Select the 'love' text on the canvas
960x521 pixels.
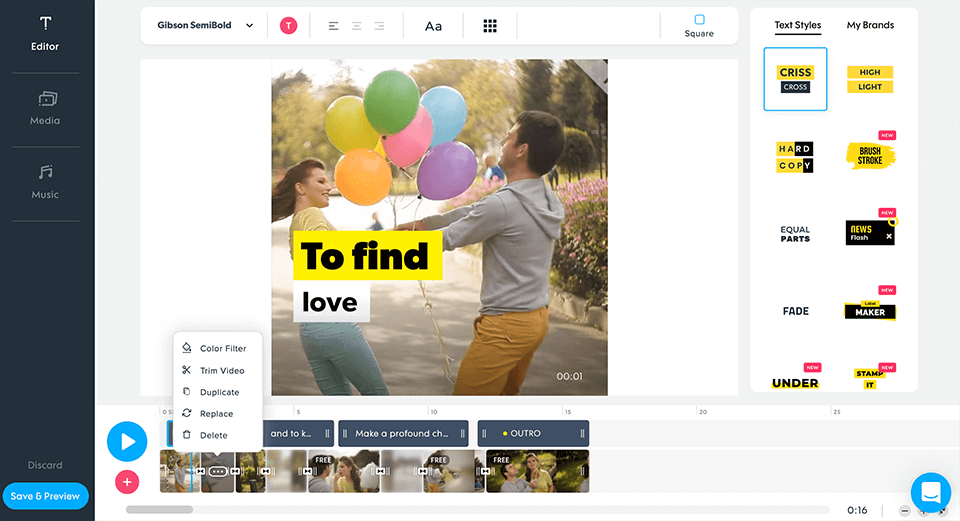point(331,302)
